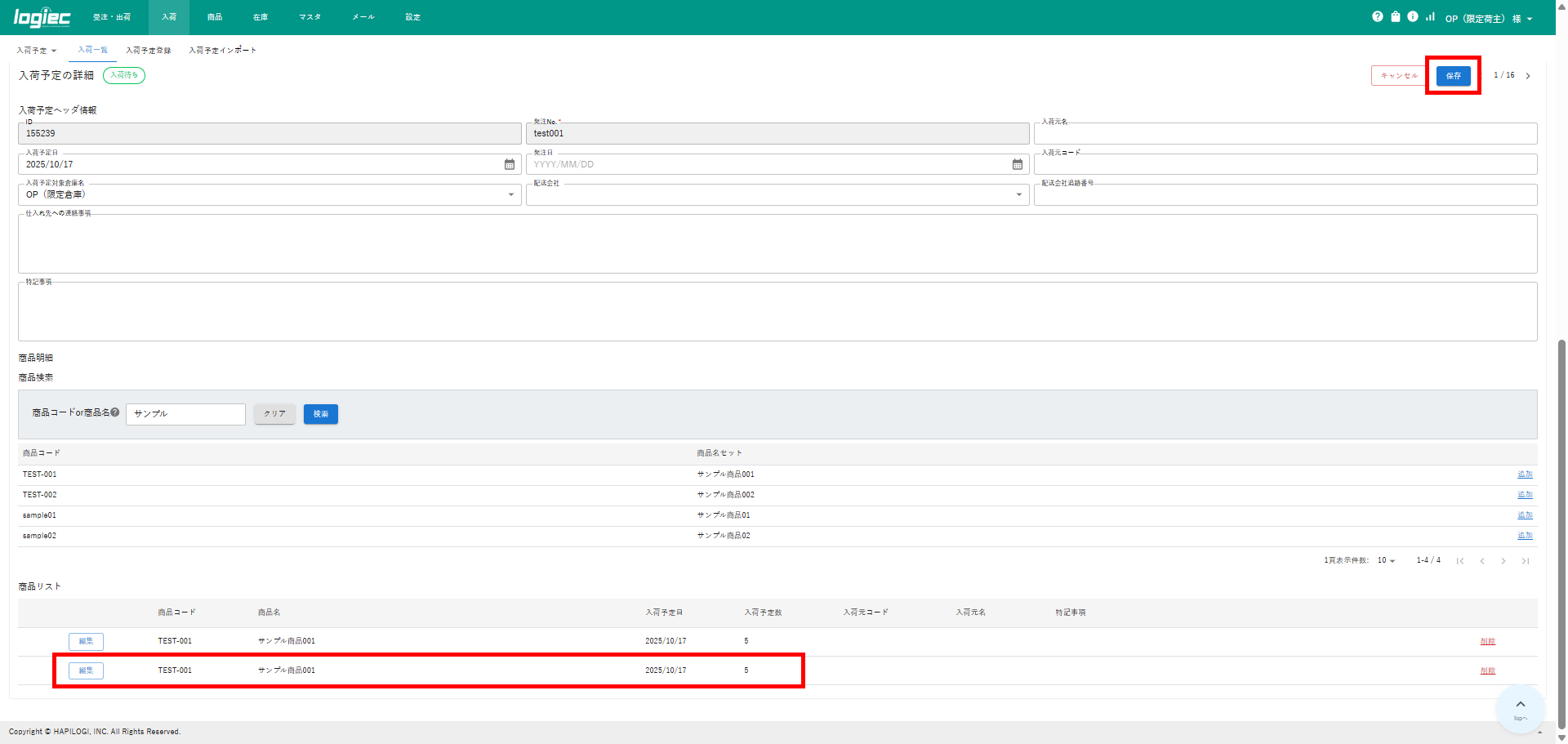
Task: Open the 入荷予定 submenu dropdown
Action: pos(37,51)
